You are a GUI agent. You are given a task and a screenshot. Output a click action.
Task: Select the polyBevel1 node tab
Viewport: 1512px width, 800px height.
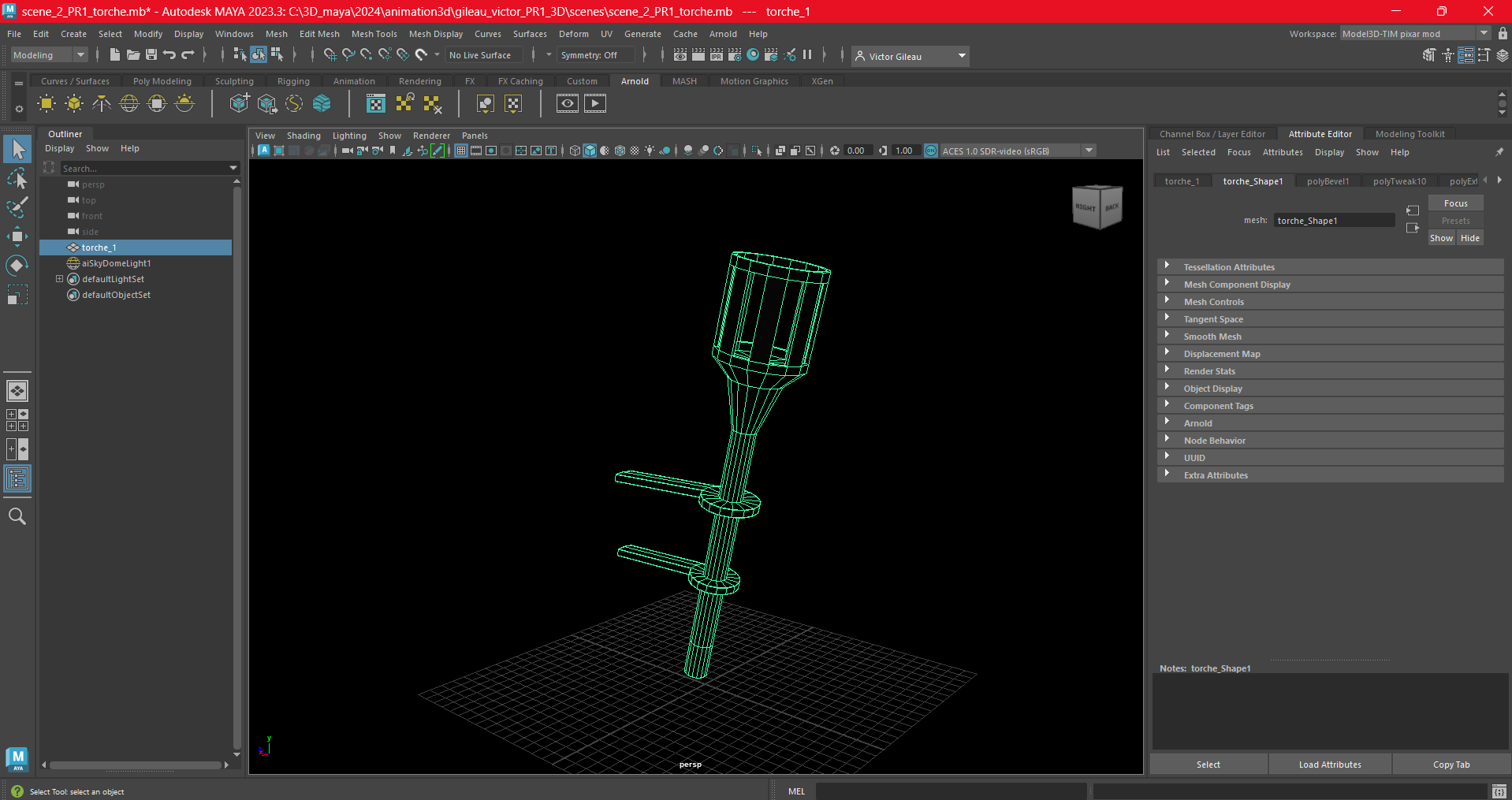[x=1328, y=181]
